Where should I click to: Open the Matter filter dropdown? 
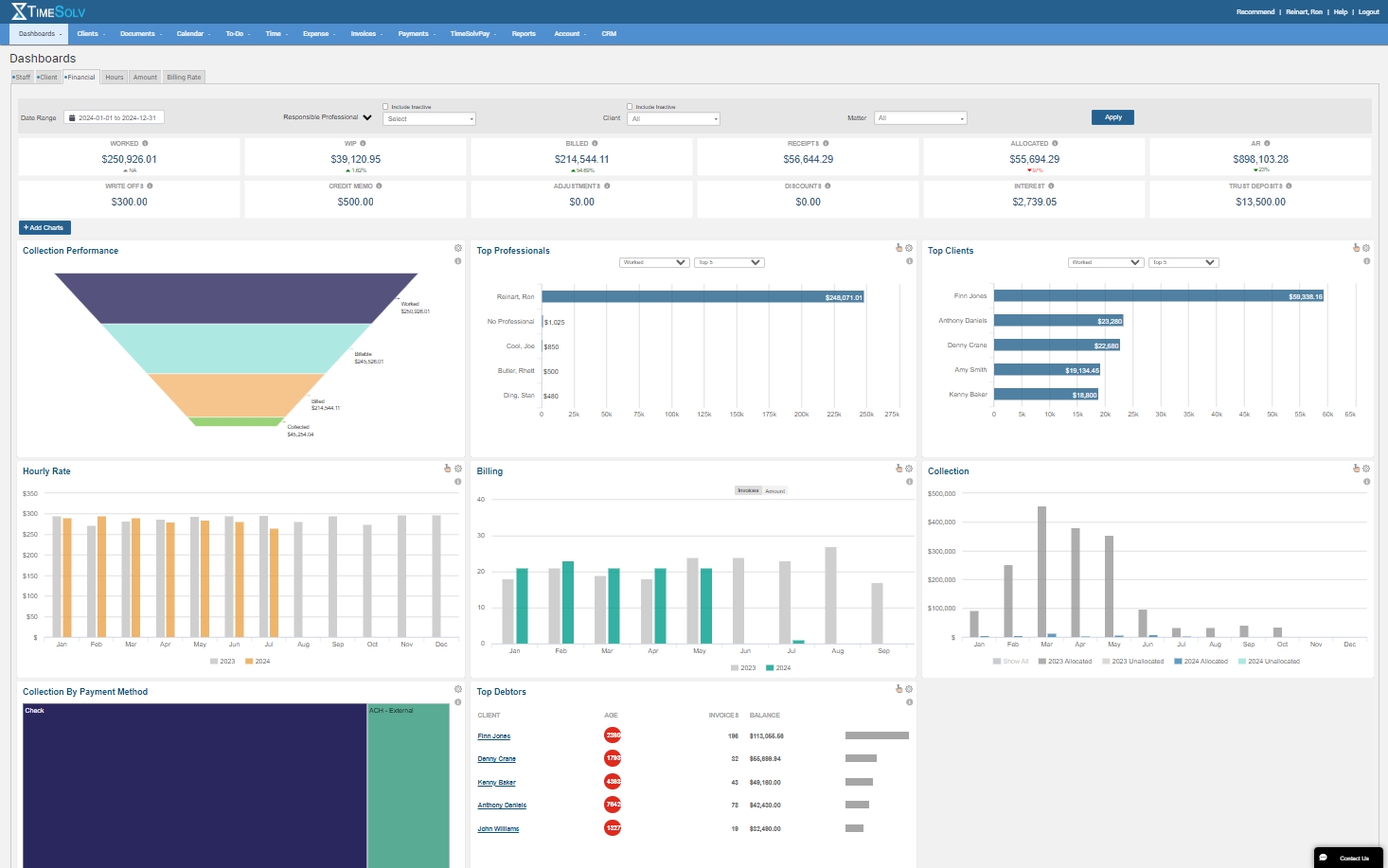point(920,118)
